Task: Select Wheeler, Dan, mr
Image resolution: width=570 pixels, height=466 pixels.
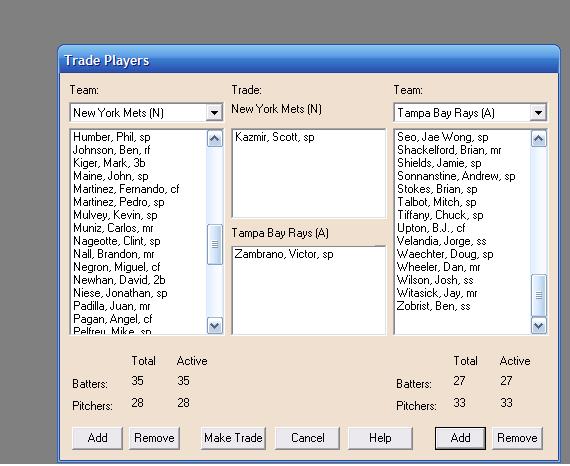Action: click(x=438, y=267)
